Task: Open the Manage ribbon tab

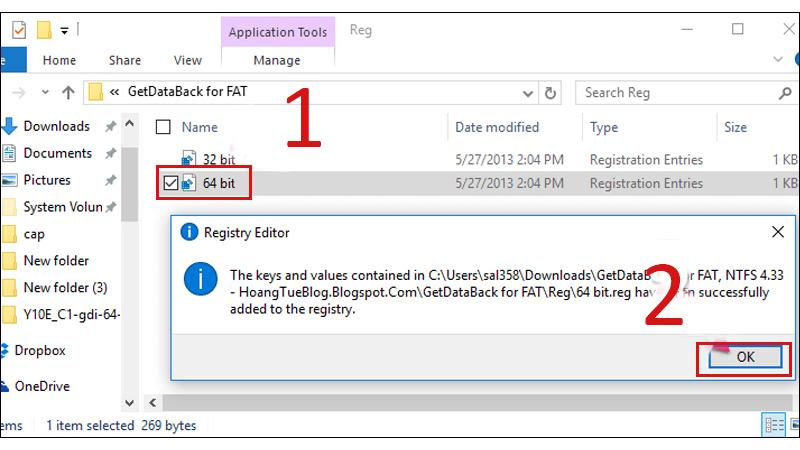Action: tap(277, 60)
